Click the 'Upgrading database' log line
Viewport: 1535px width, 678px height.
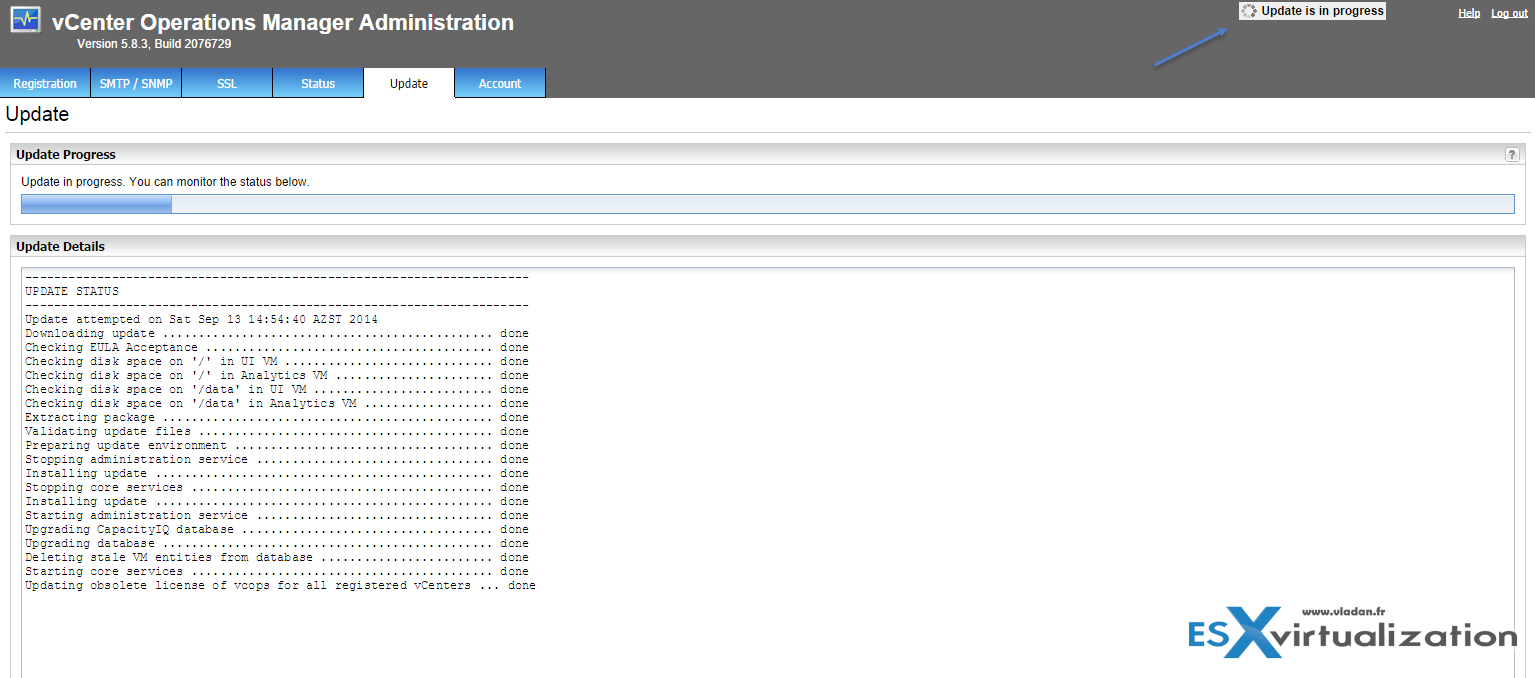[277, 543]
